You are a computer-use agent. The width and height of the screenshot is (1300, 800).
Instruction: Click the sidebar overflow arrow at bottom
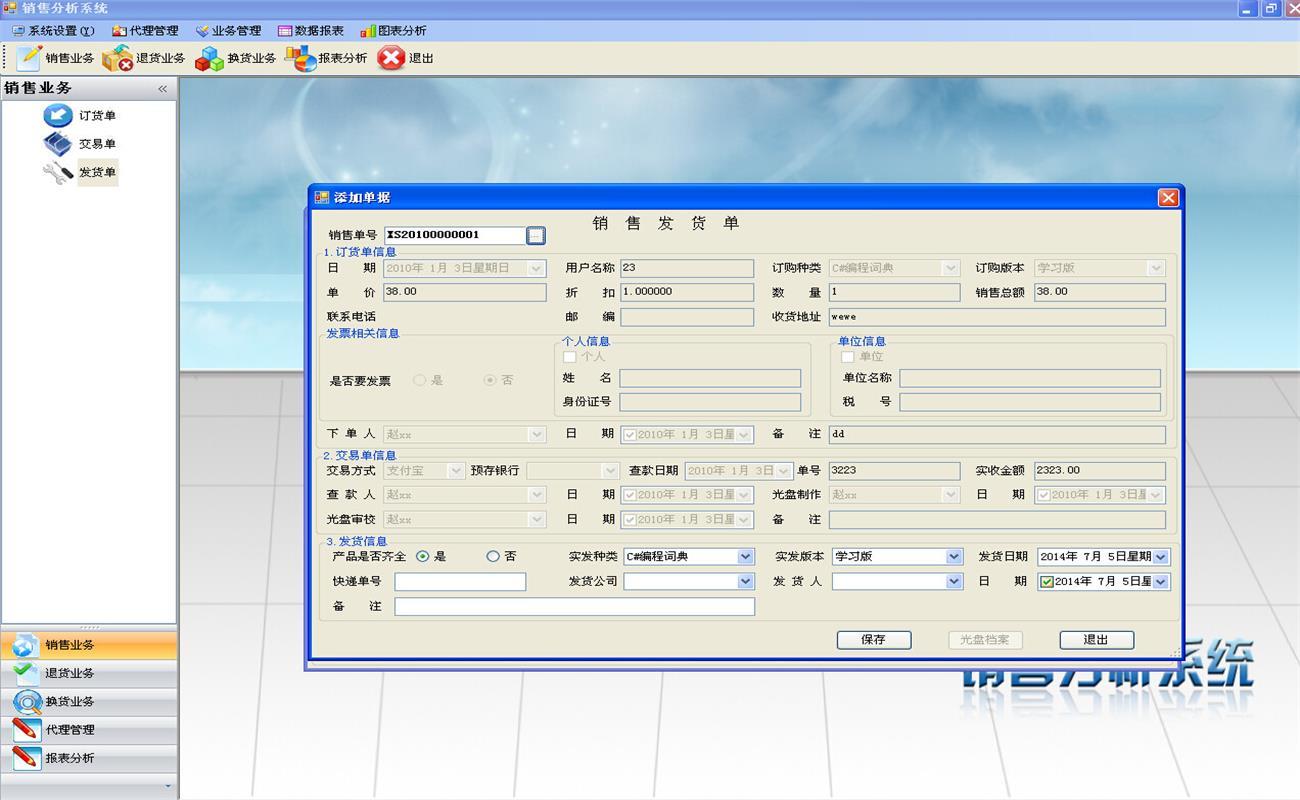[x=167, y=787]
